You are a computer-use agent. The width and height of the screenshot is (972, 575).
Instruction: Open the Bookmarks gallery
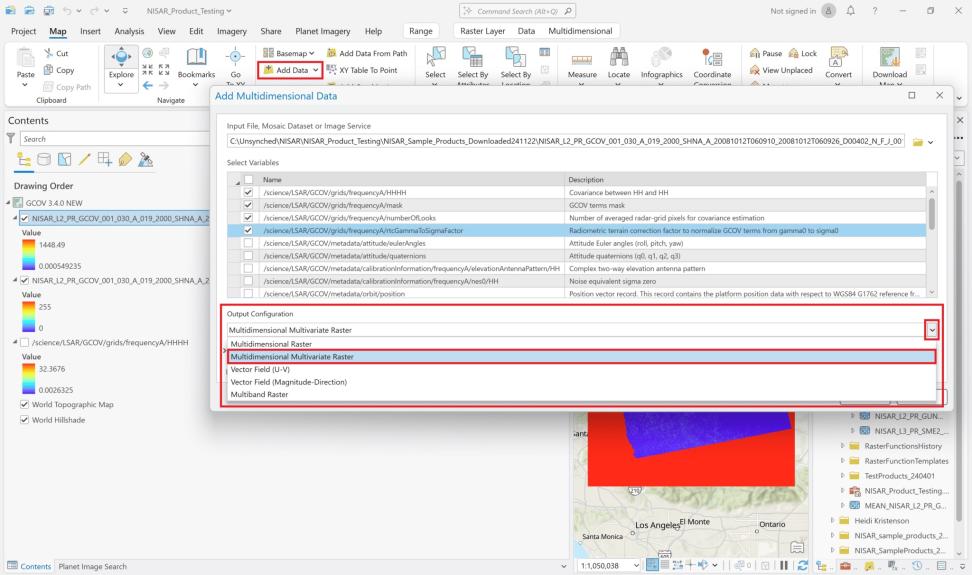(x=196, y=64)
